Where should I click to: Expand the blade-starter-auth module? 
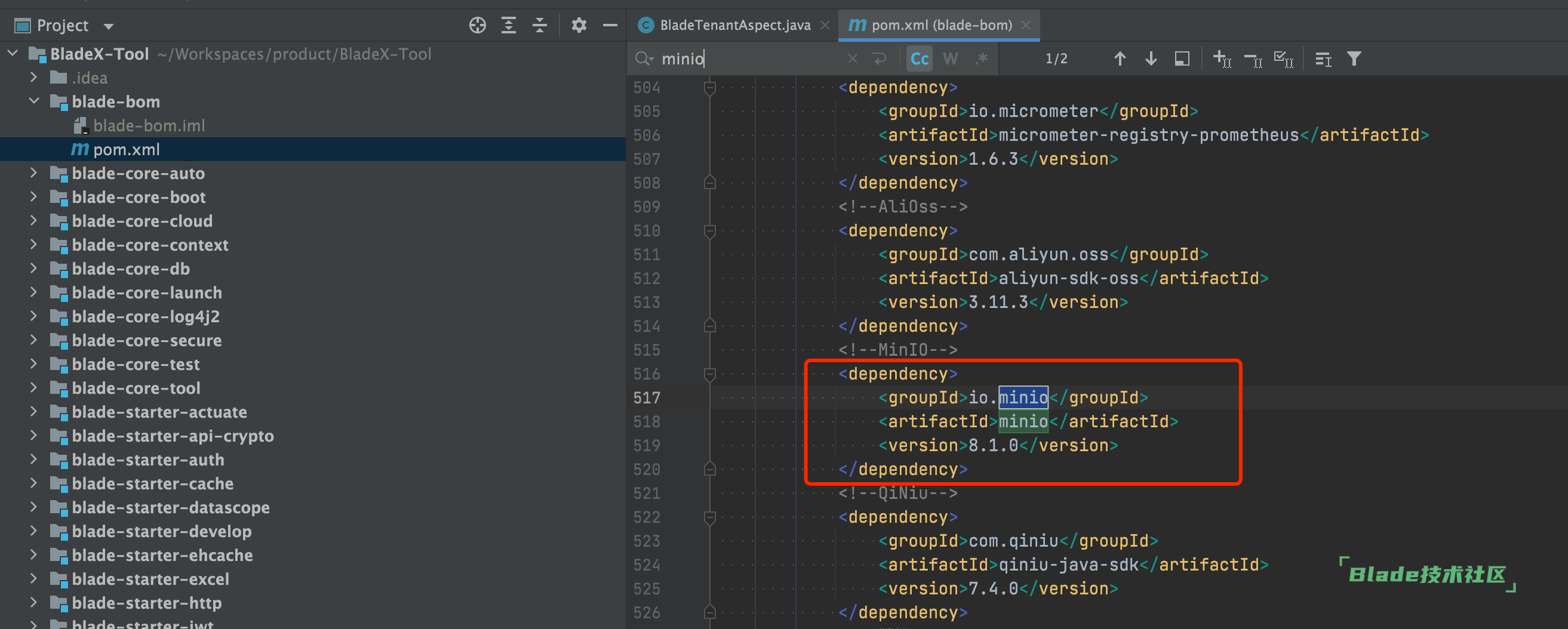pos(34,460)
